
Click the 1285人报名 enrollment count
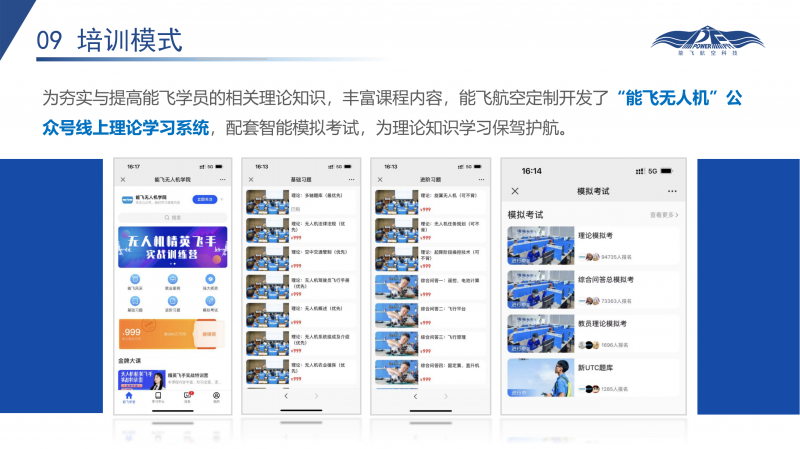pyautogui.click(x=616, y=389)
